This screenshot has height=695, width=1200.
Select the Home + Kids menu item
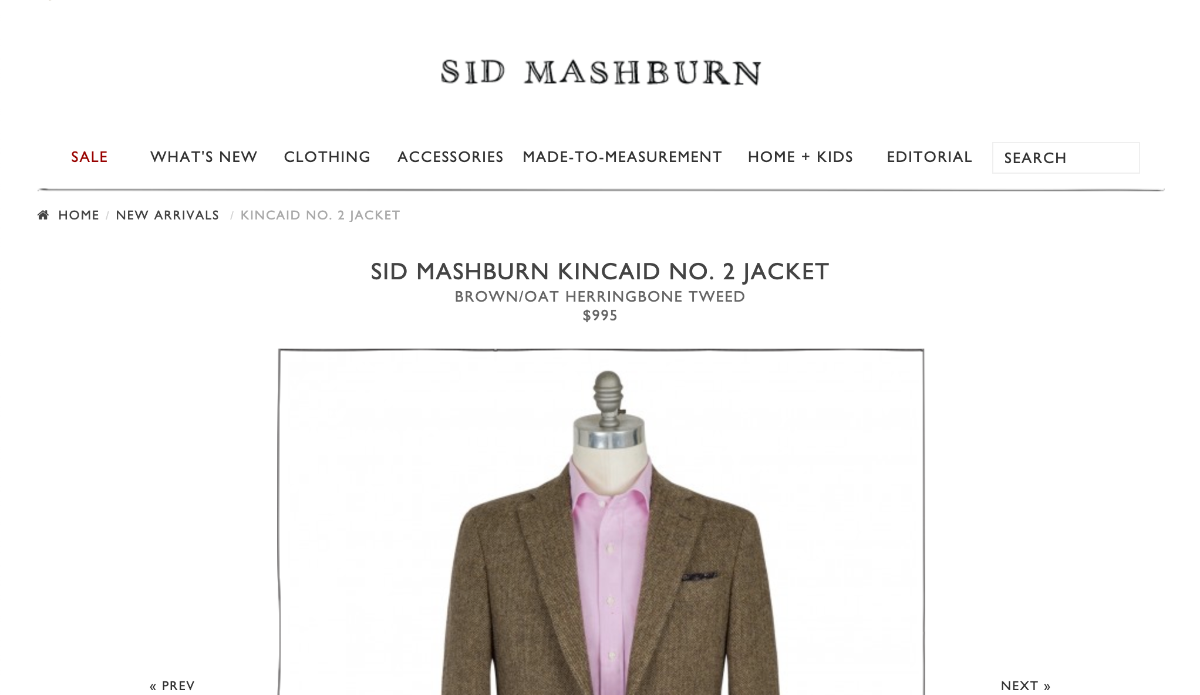(x=800, y=157)
